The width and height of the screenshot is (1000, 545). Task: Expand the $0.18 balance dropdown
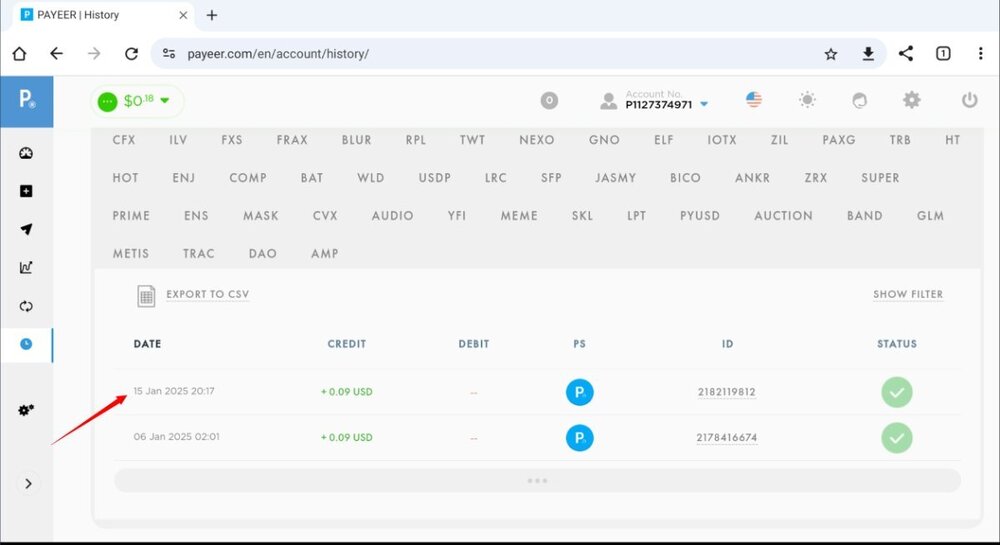tap(138, 101)
